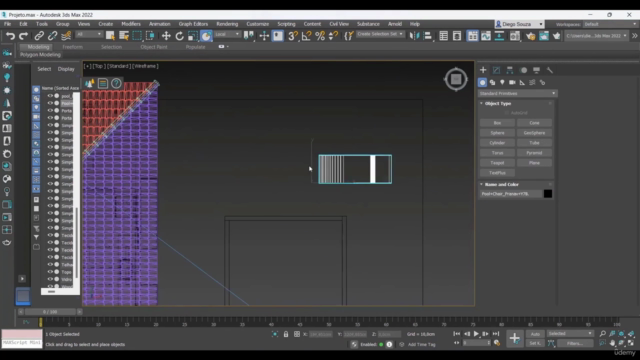Play the animation

click(476, 334)
